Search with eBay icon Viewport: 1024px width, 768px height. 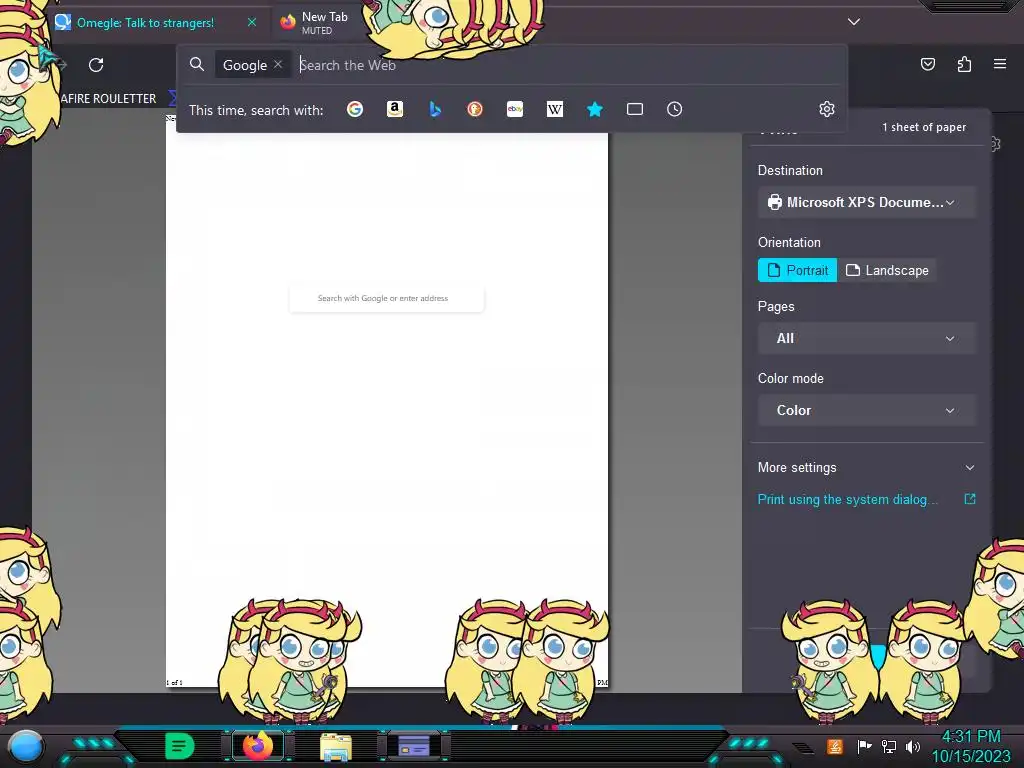[515, 109]
